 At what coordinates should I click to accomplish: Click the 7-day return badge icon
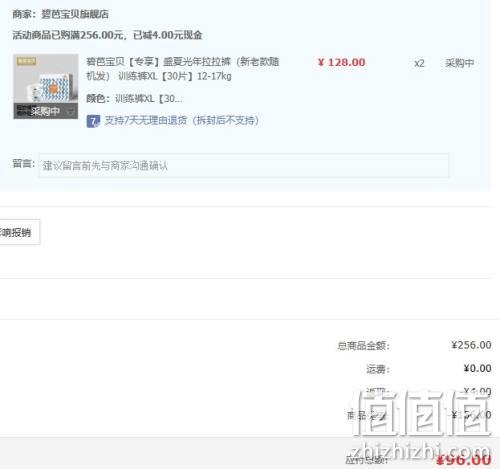point(93,121)
